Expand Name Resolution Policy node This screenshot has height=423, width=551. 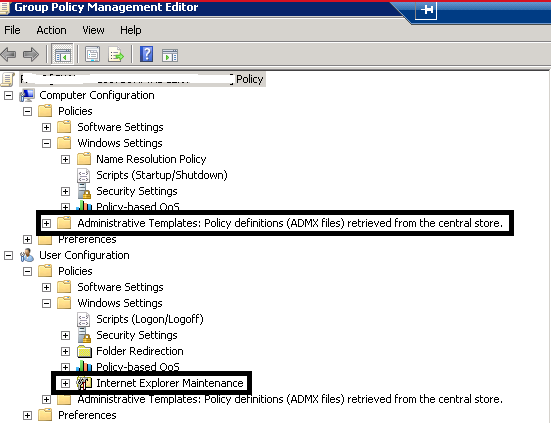point(65,160)
